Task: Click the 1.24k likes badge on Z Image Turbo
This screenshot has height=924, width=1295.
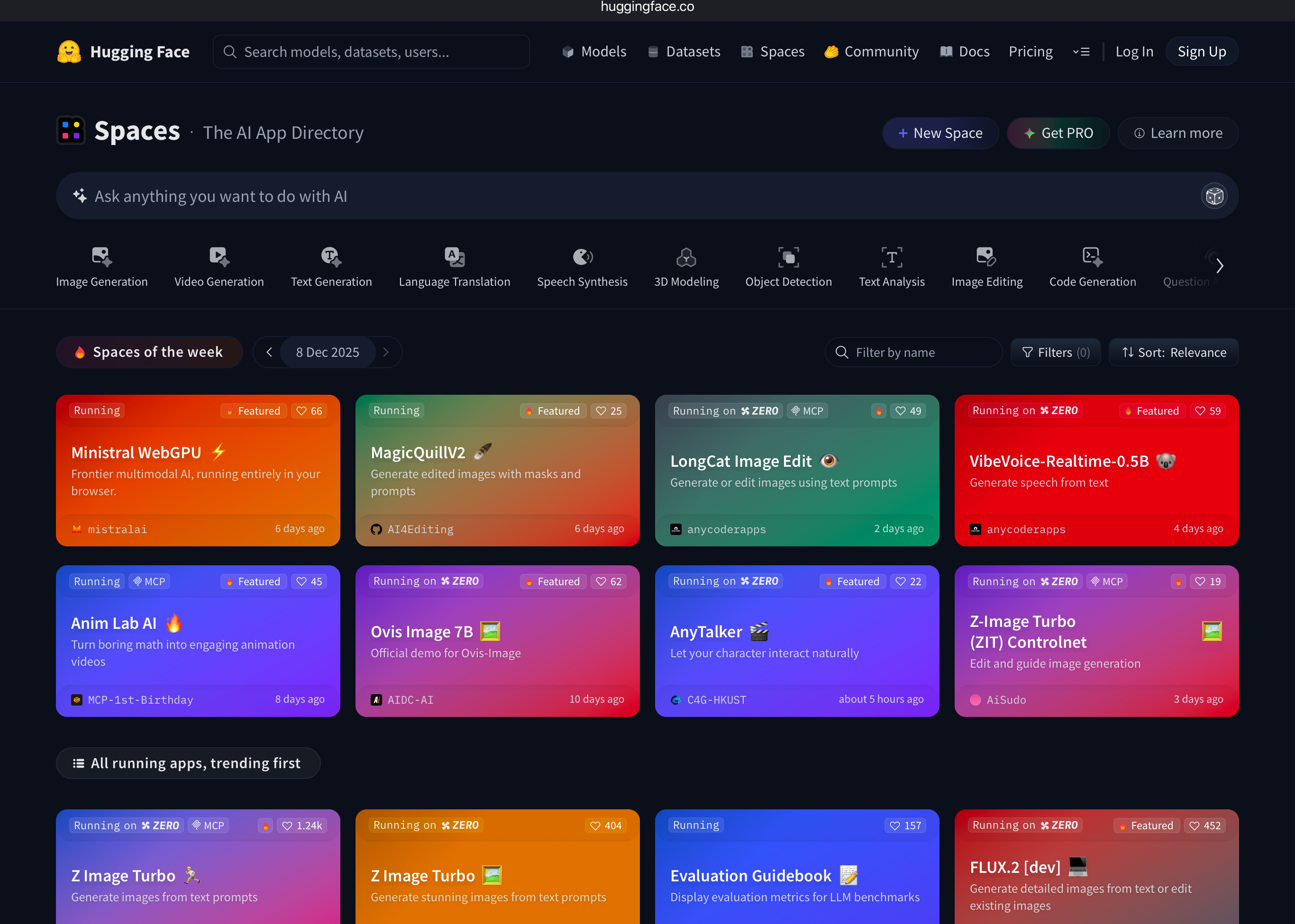Action: (302, 825)
